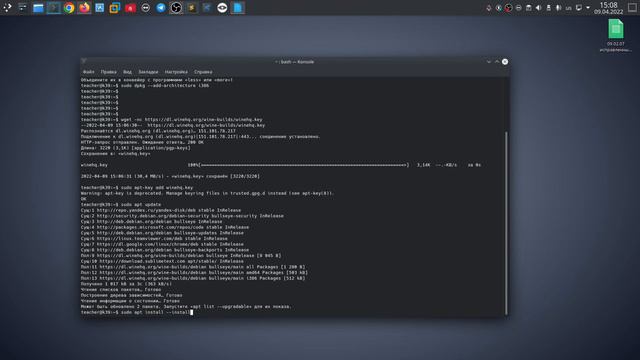Click the 'sudo apt install' command line
Viewport: 640px width, 360px height.
[136, 312]
